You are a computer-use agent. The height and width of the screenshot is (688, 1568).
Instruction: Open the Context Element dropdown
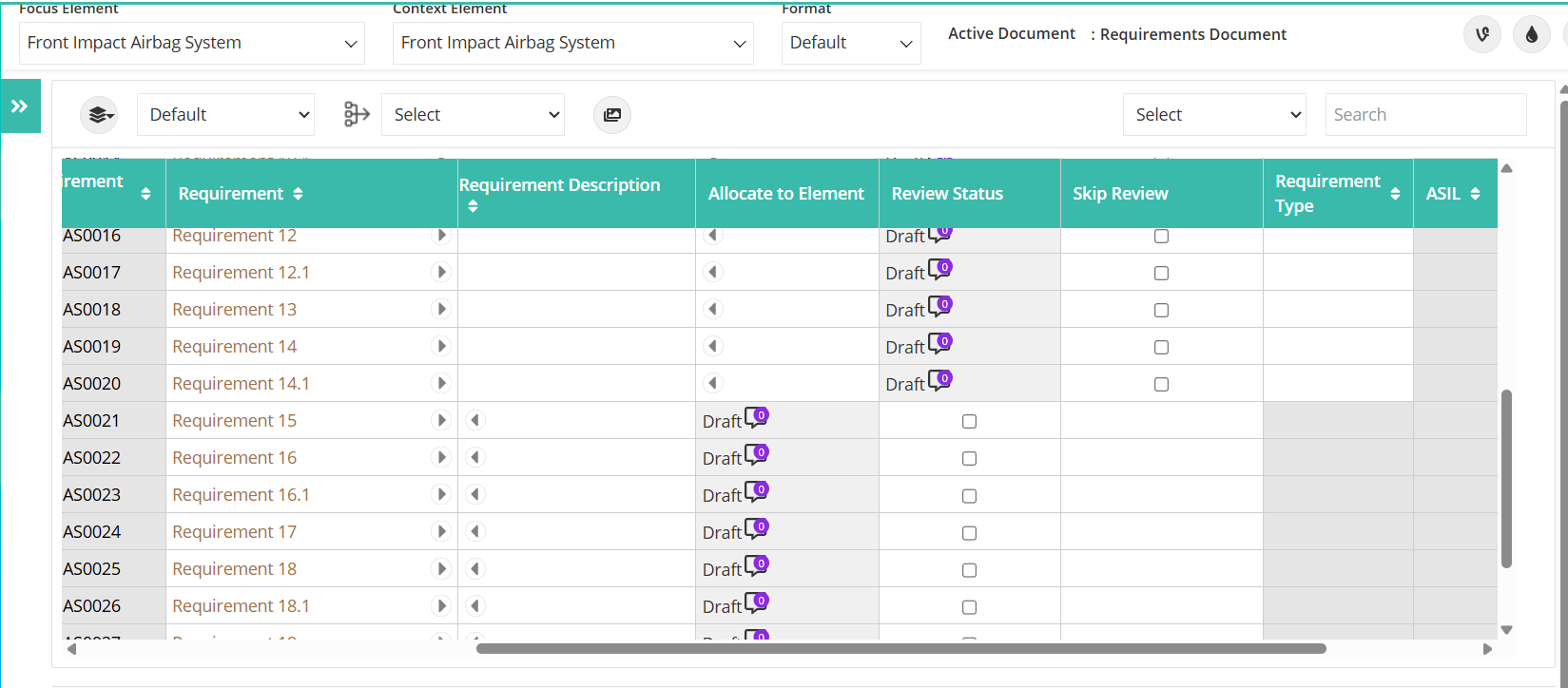tap(573, 43)
